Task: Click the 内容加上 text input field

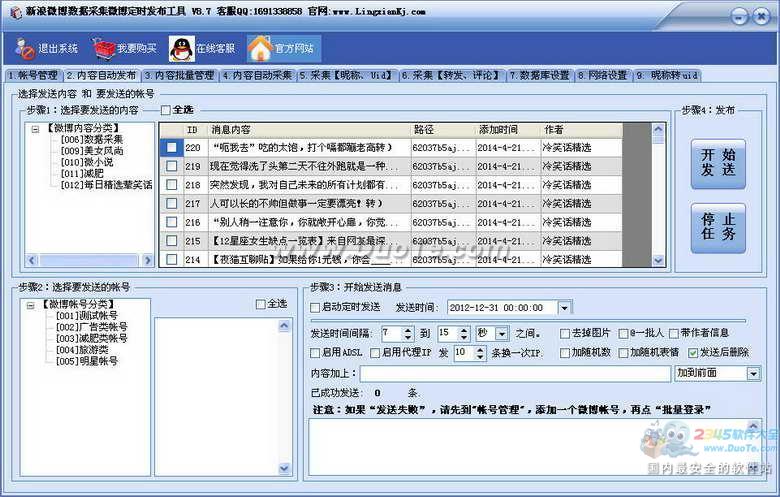Action: pyautogui.click(x=515, y=373)
